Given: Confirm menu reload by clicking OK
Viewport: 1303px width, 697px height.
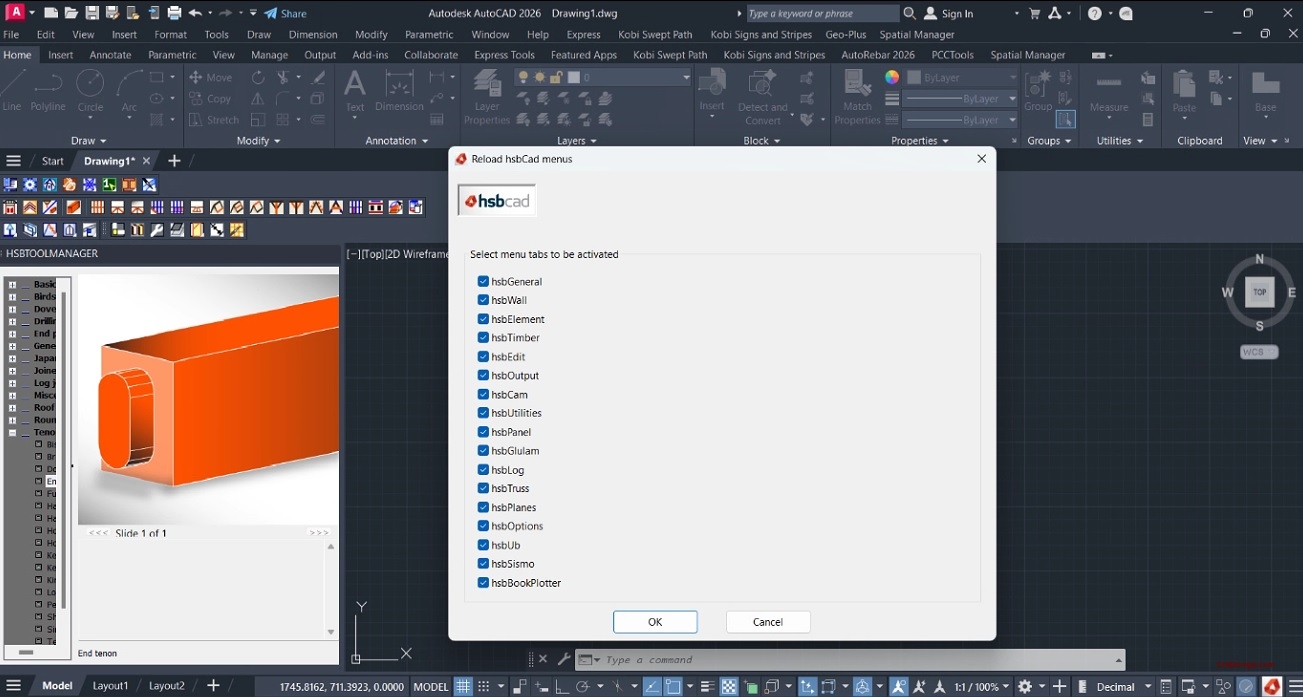Looking at the screenshot, I should (654, 621).
